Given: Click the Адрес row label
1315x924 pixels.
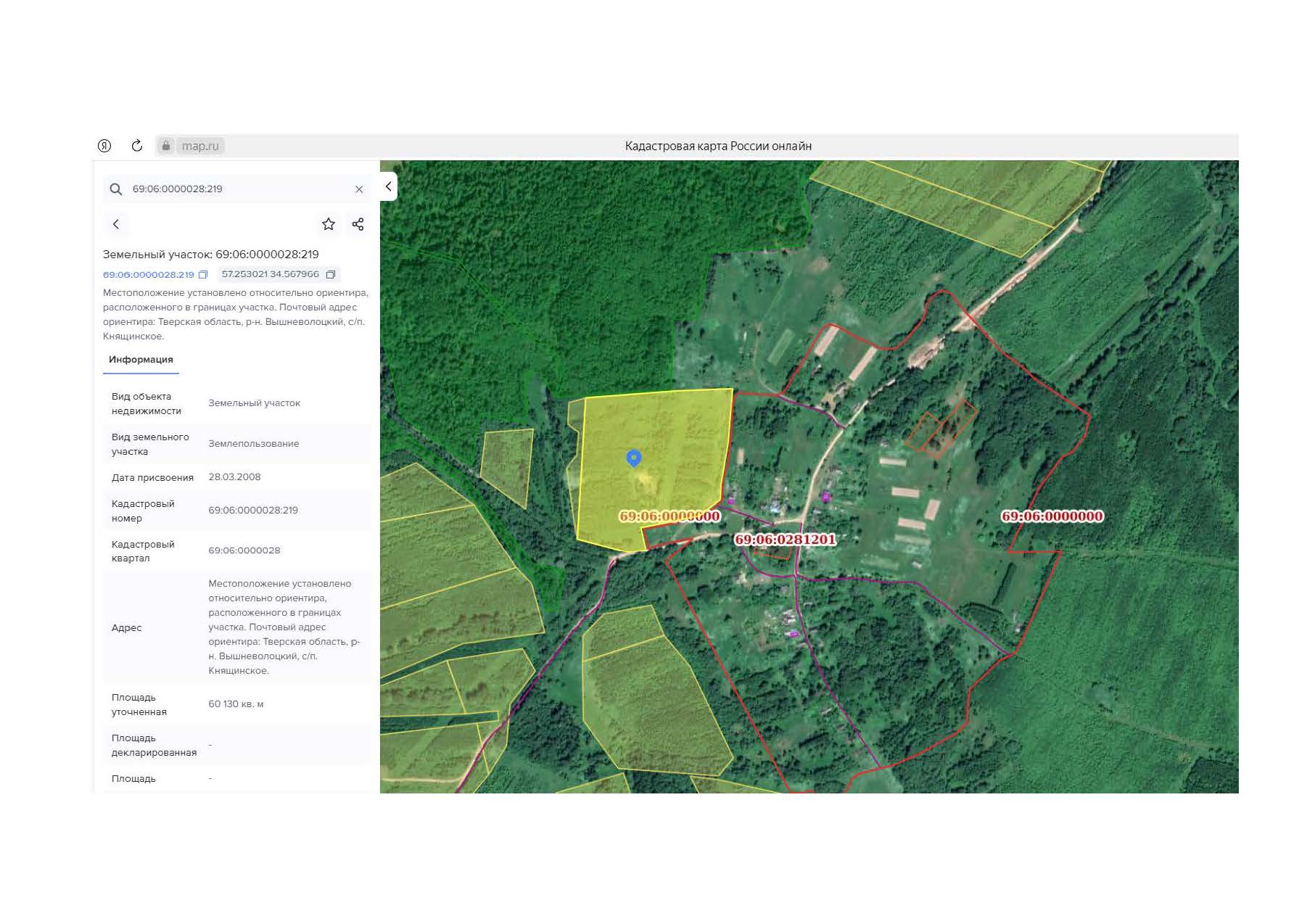Looking at the screenshot, I should pyautogui.click(x=126, y=628).
